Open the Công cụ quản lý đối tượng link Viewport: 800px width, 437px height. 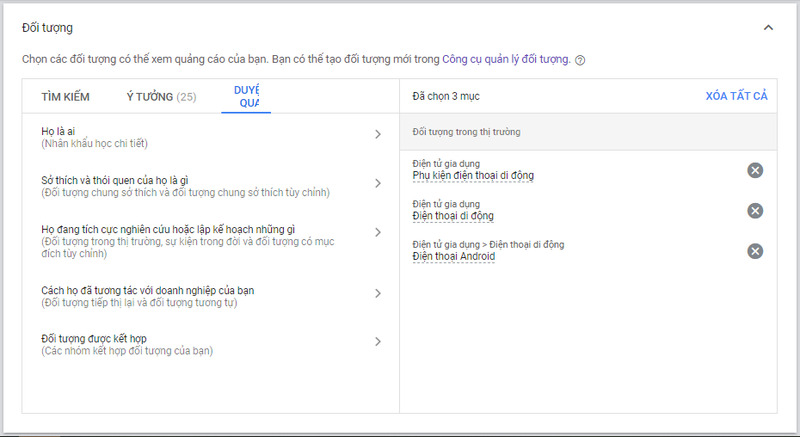click(x=506, y=59)
